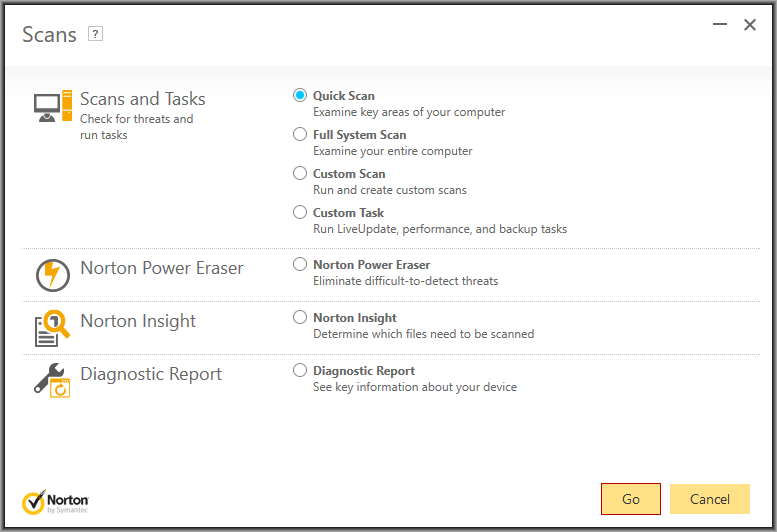Click the Norton Insight section heading
Screen dimensions: 777x532
(138, 321)
